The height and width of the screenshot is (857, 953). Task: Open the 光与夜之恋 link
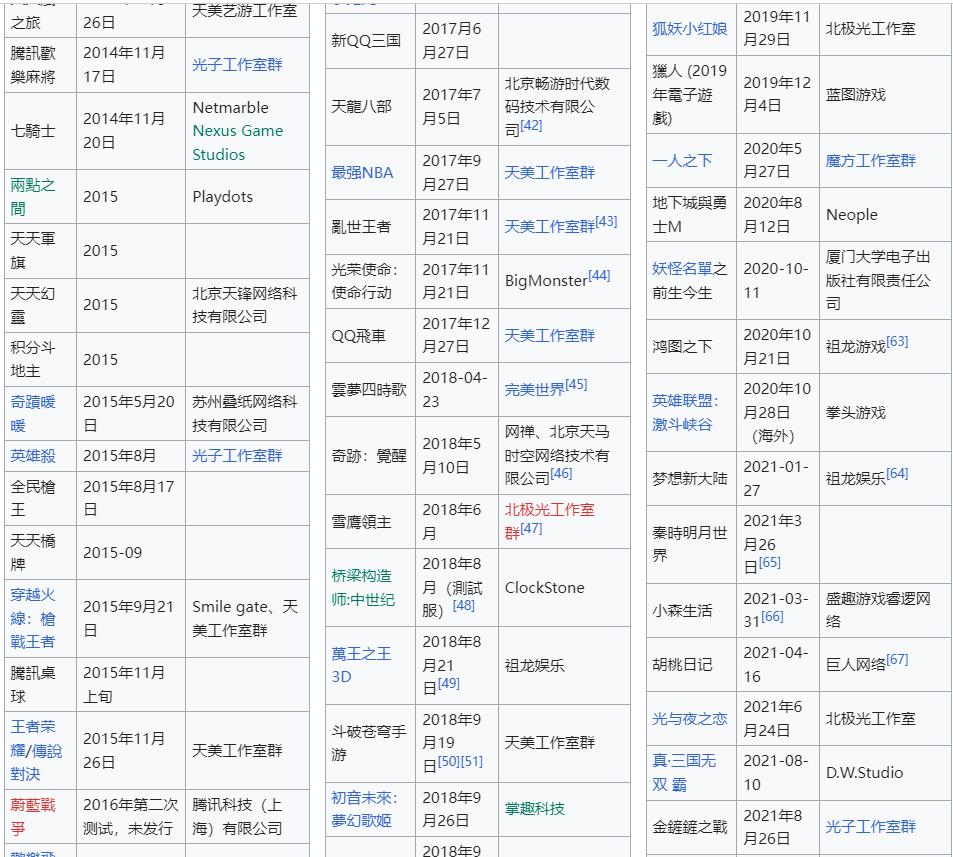pos(689,719)
